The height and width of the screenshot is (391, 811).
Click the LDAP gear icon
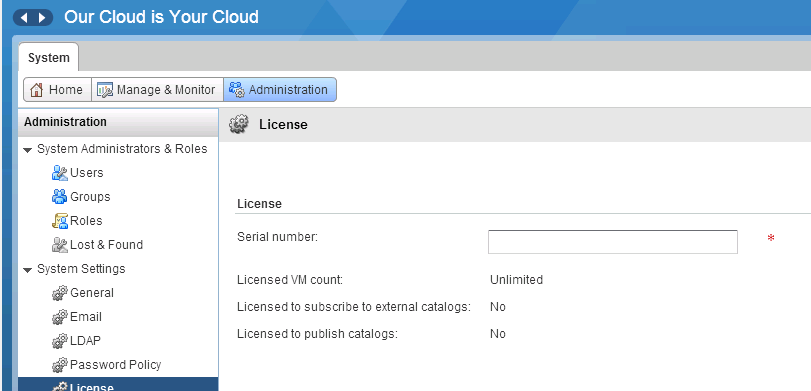coord(60,341)
